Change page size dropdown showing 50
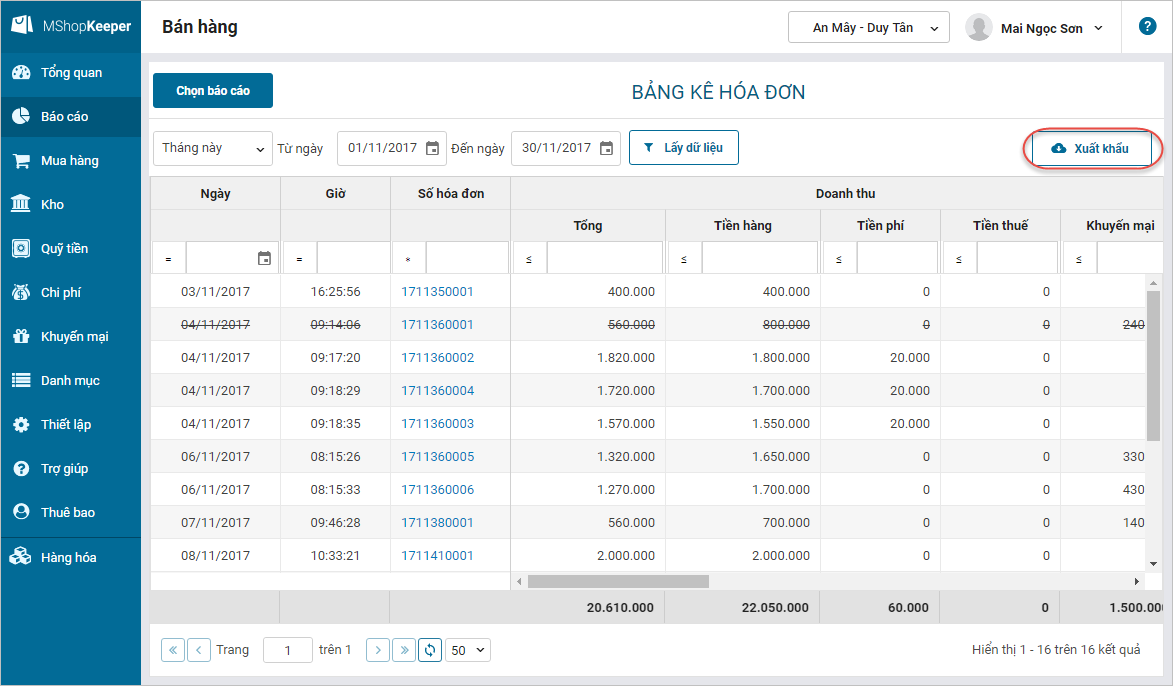Viewport: 1173px width, 686px height. 468,650
